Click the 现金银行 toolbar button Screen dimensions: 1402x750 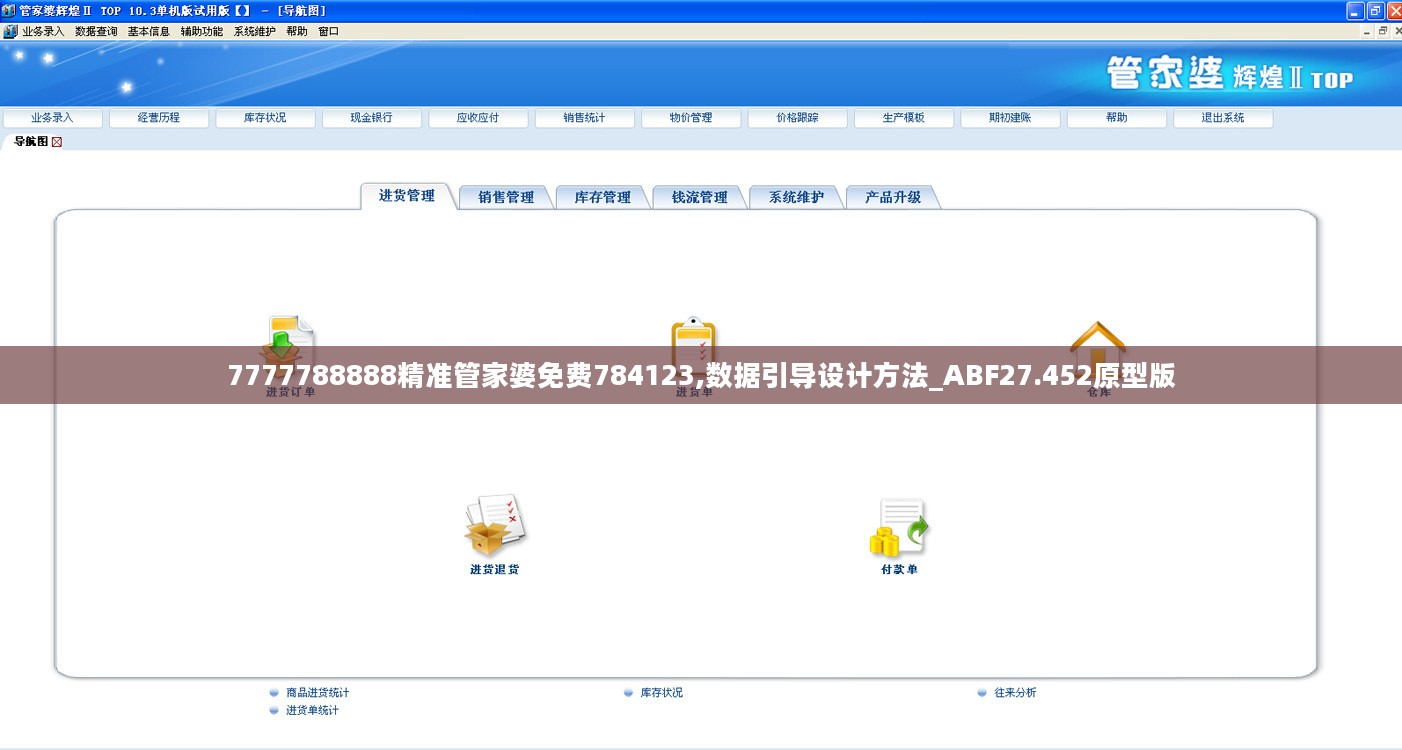pos(371,118)
